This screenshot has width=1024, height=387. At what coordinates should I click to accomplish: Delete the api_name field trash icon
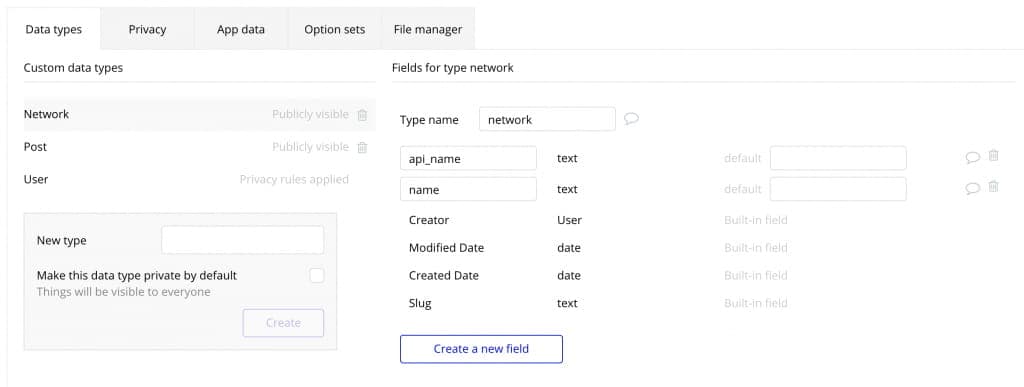click(993, 155)
